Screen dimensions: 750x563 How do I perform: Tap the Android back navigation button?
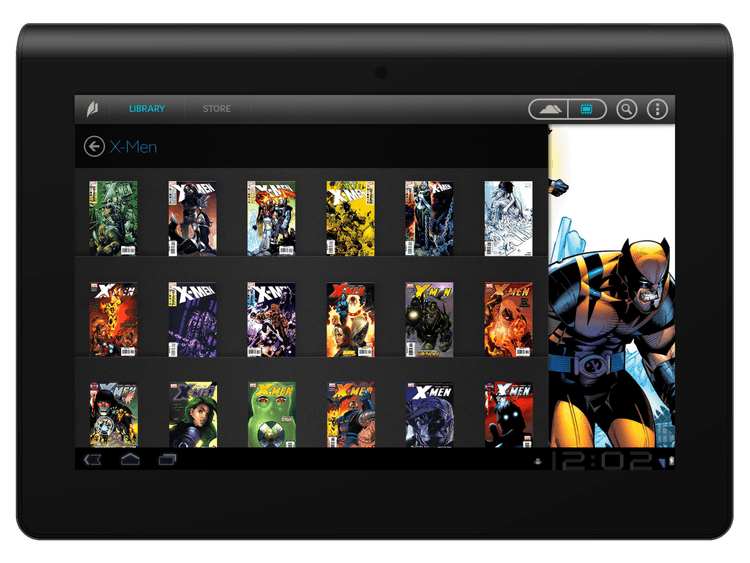coord(92,460)
